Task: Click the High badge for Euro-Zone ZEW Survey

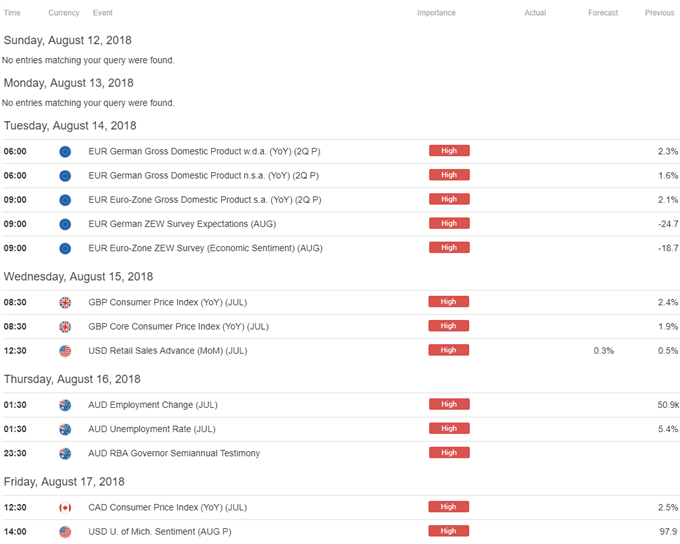Action: (449, 248)
